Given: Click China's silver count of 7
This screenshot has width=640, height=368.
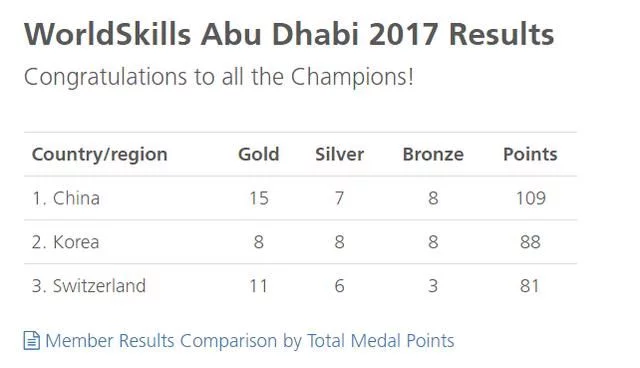Looking at the screenshot, I should pyautogui.click(x=340, y=198).
